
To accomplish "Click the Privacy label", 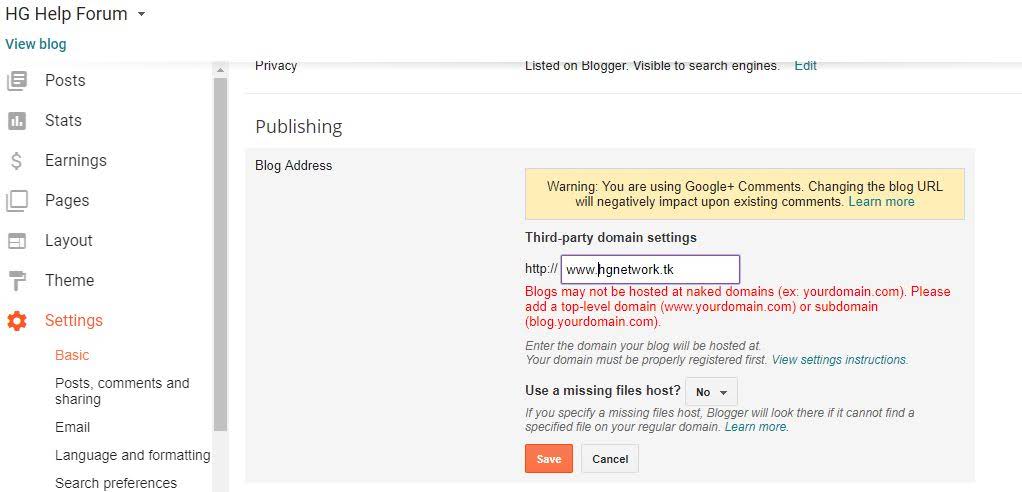I will [x=276, y=66].
